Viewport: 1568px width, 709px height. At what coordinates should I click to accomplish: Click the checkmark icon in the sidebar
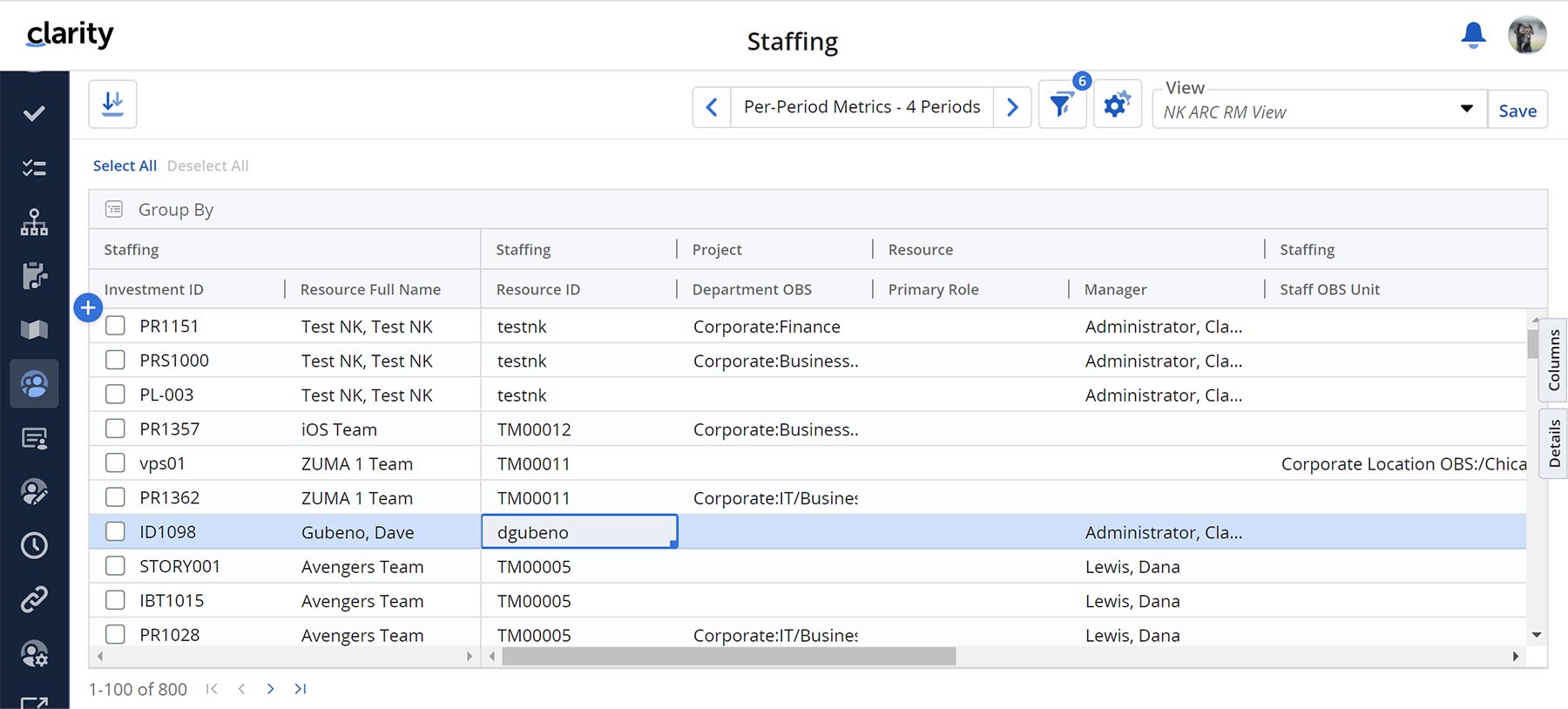coord(34,113)
